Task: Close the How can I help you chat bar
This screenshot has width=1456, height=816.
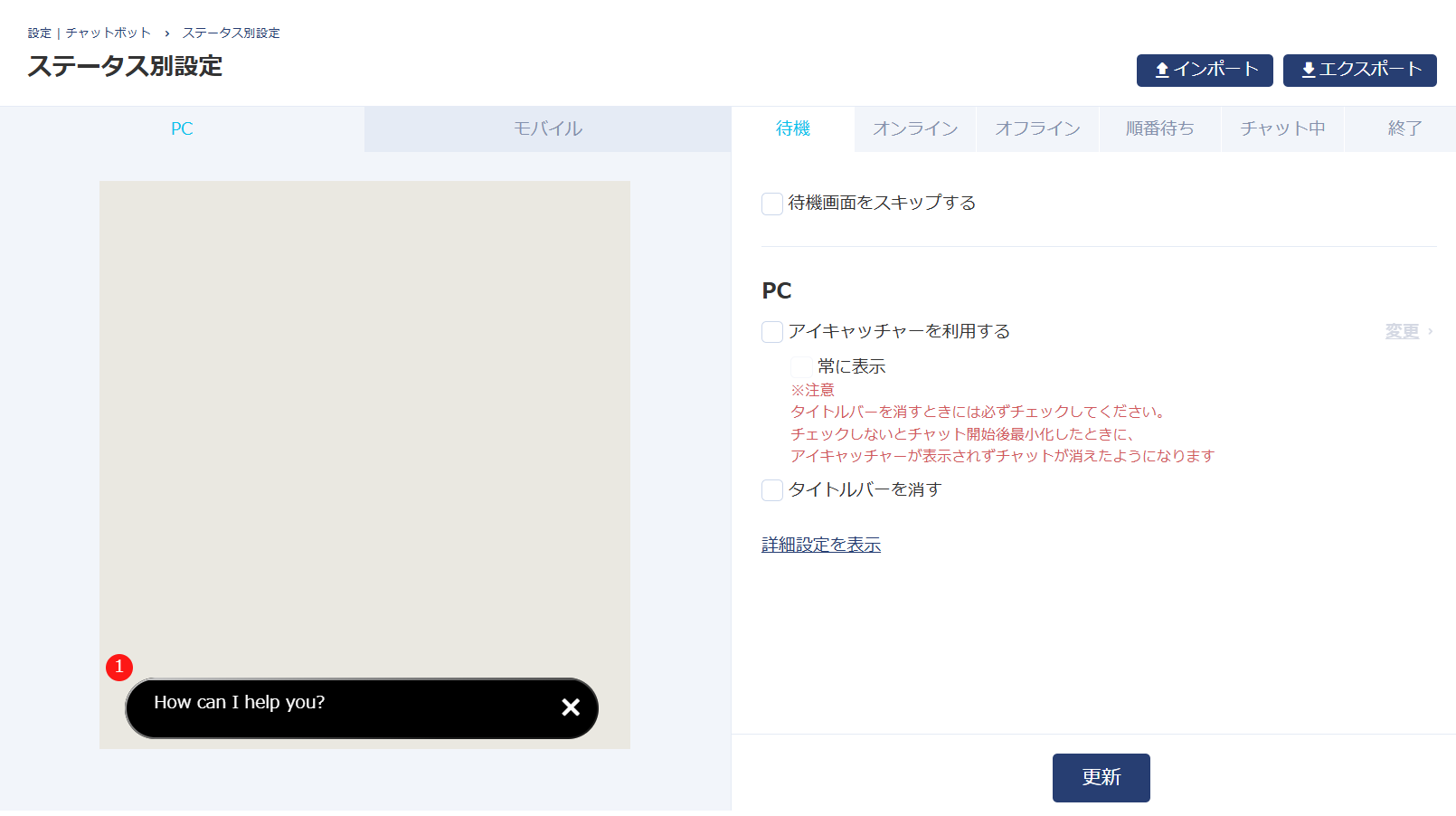Action: click(571, 707)
